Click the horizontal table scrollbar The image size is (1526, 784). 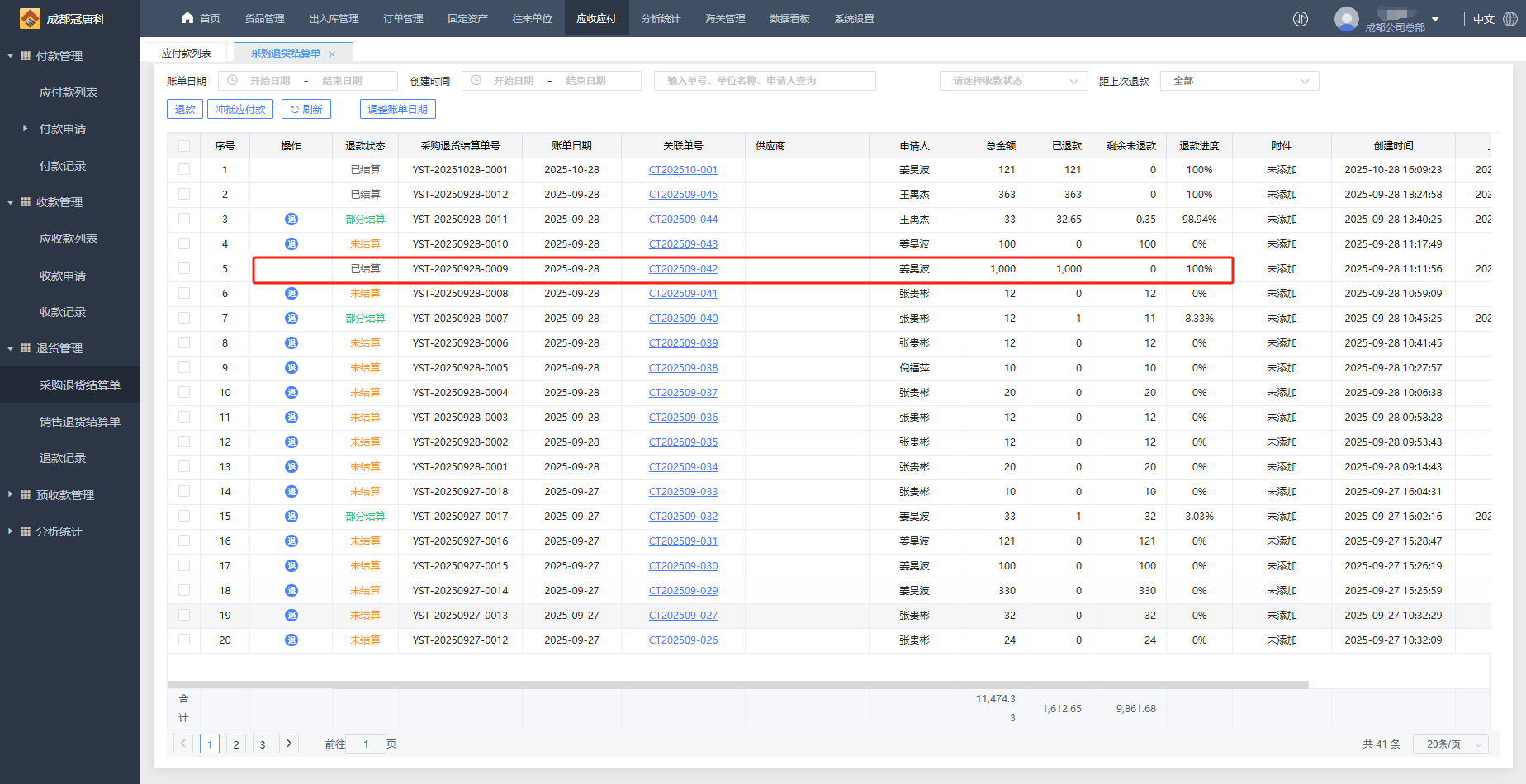click(x=737, y=685)
